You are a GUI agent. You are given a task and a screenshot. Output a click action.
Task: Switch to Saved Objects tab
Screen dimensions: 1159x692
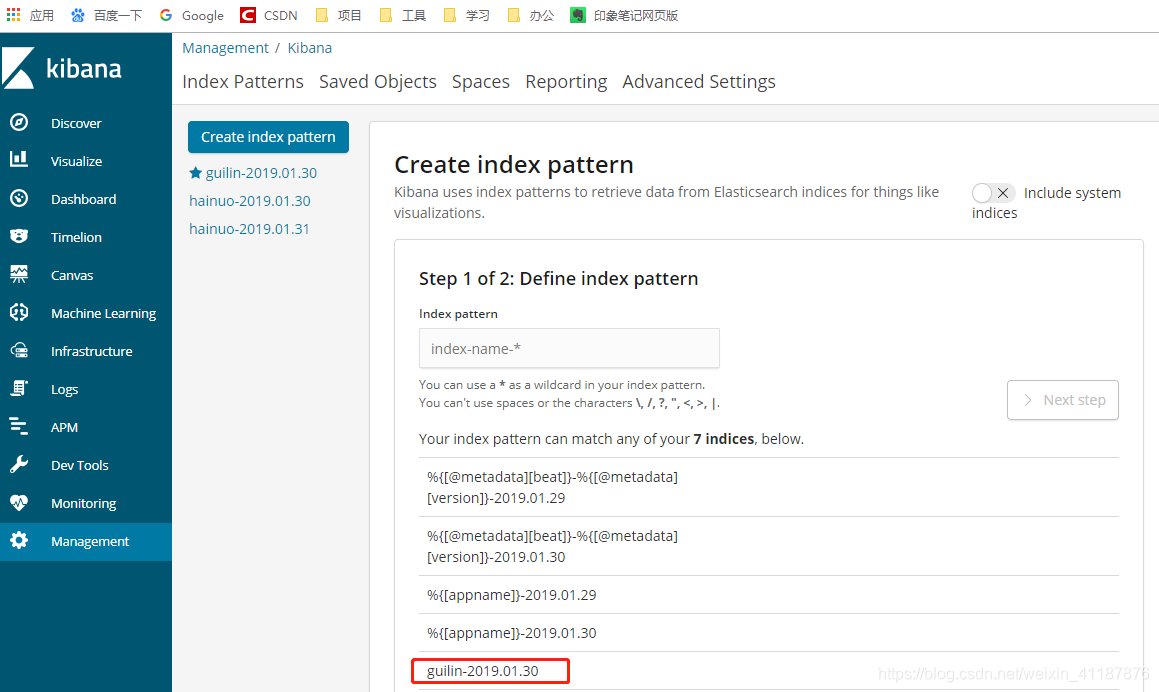click(x=378, y=81)
